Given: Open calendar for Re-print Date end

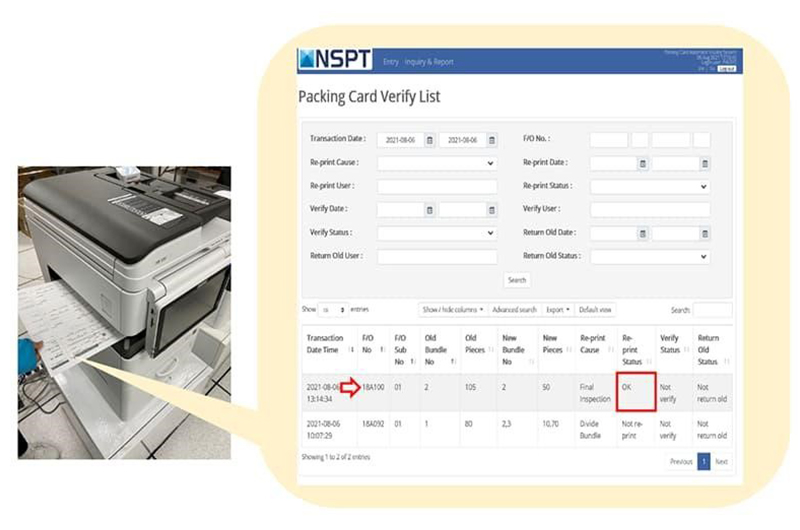Looking at the screenshot, I should tap(704, 163).
